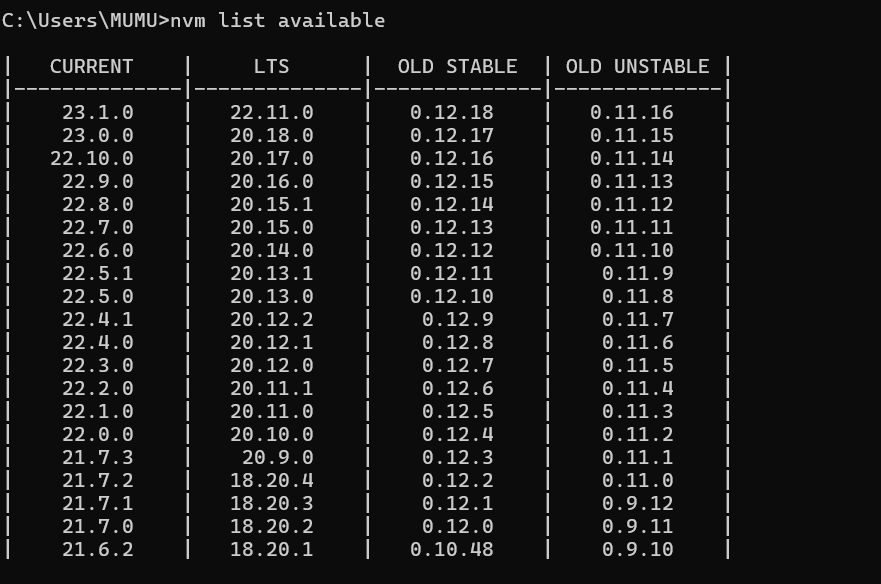Click version 0.12.18 in OLD STABLE
Viewport: 881px width, 584px height.
point(451,112)
